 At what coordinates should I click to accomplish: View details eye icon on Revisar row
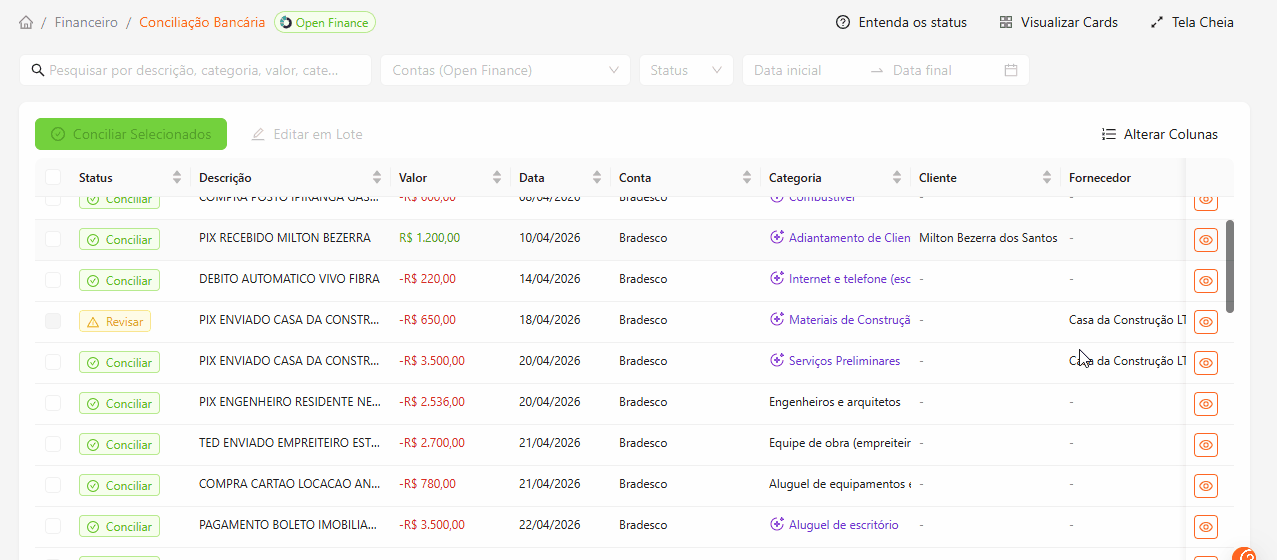1206,322
